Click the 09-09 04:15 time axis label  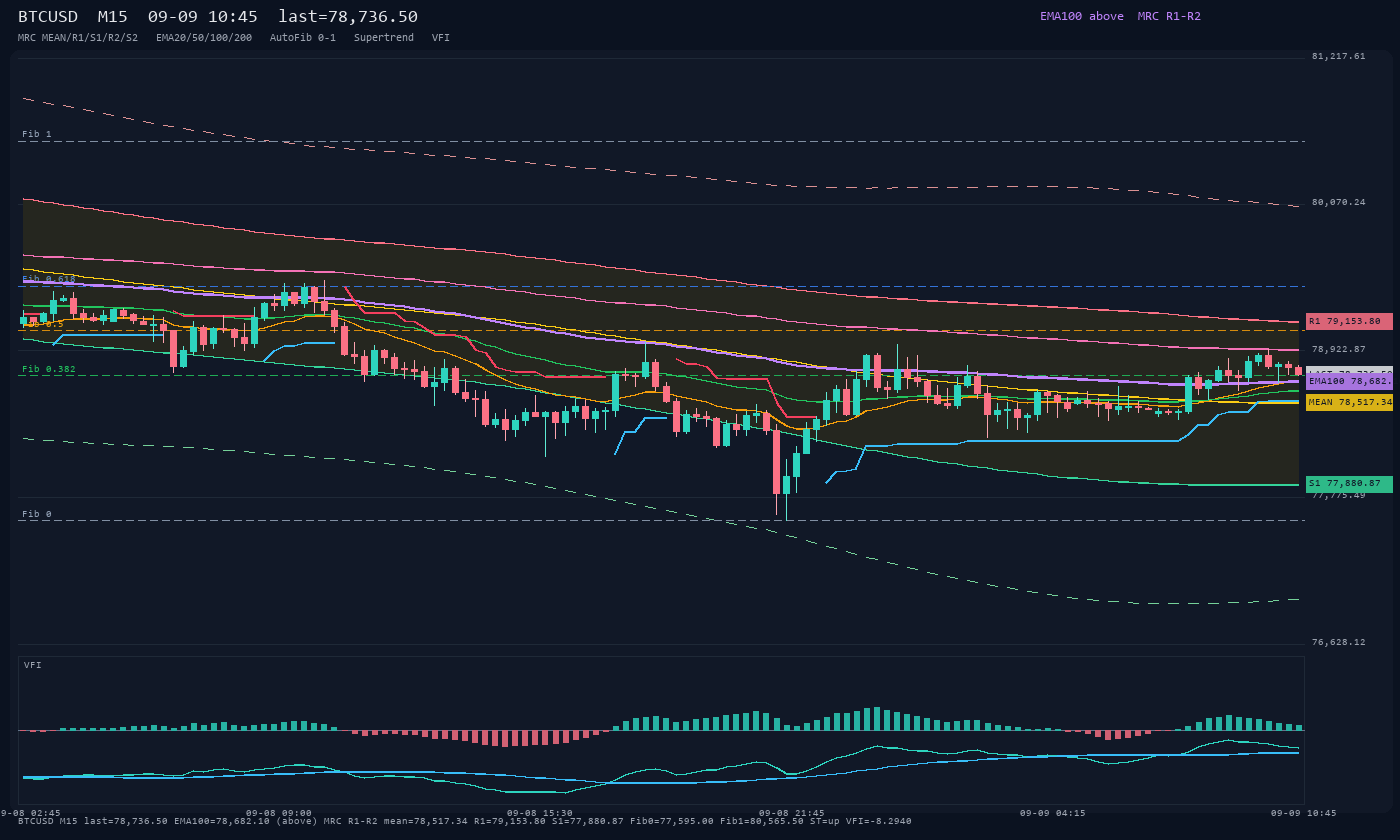coord(1053,813)
